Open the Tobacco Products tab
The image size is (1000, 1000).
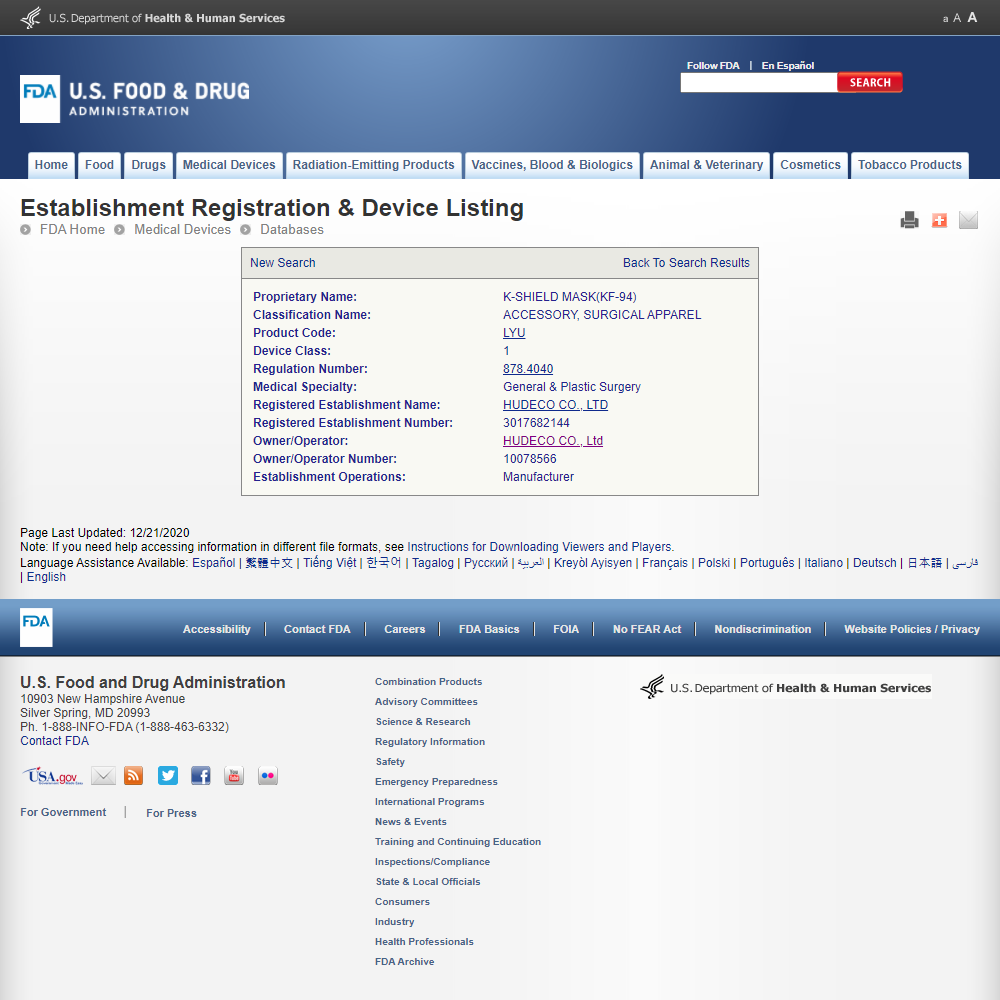[x=910, y=165]
